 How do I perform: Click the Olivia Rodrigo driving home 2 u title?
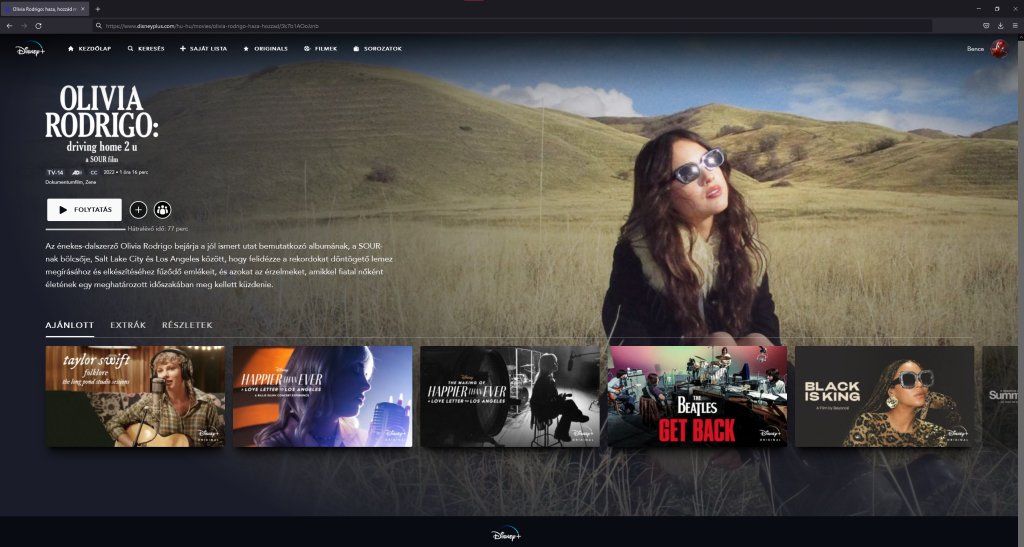[102, 123]
